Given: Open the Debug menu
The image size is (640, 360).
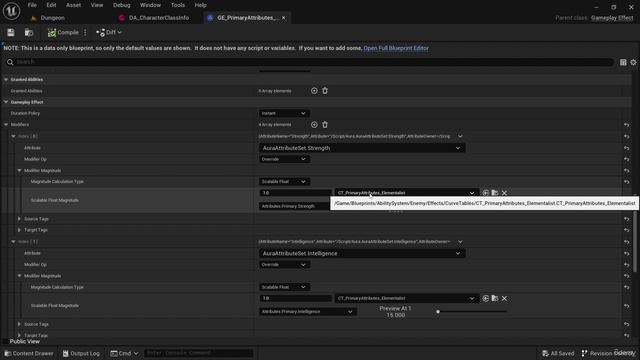Looking at the screenshot, I should pyautogui.click(x=122, y=5).
